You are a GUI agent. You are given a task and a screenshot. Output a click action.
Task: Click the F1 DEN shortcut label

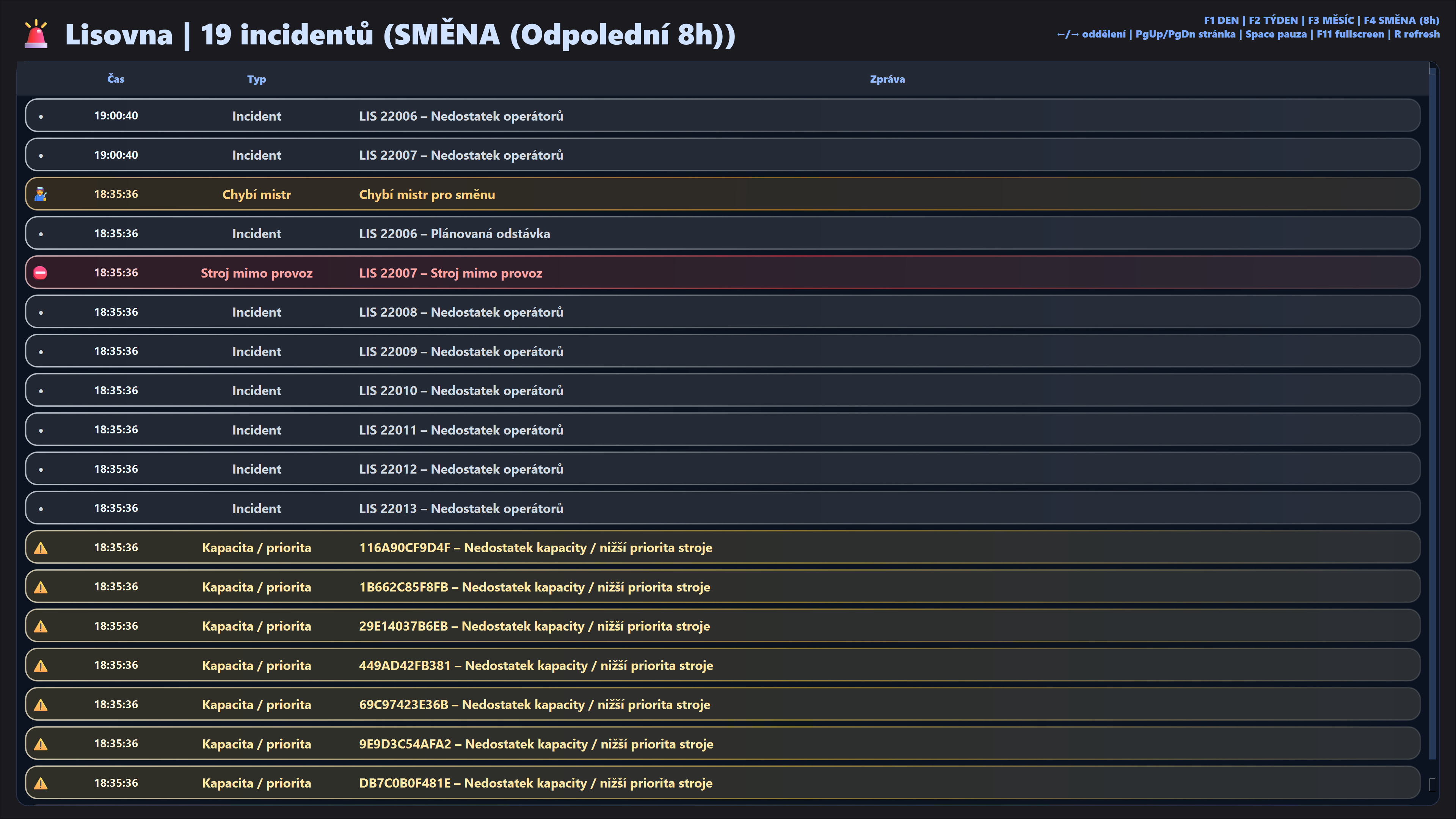coord(1221,20)
